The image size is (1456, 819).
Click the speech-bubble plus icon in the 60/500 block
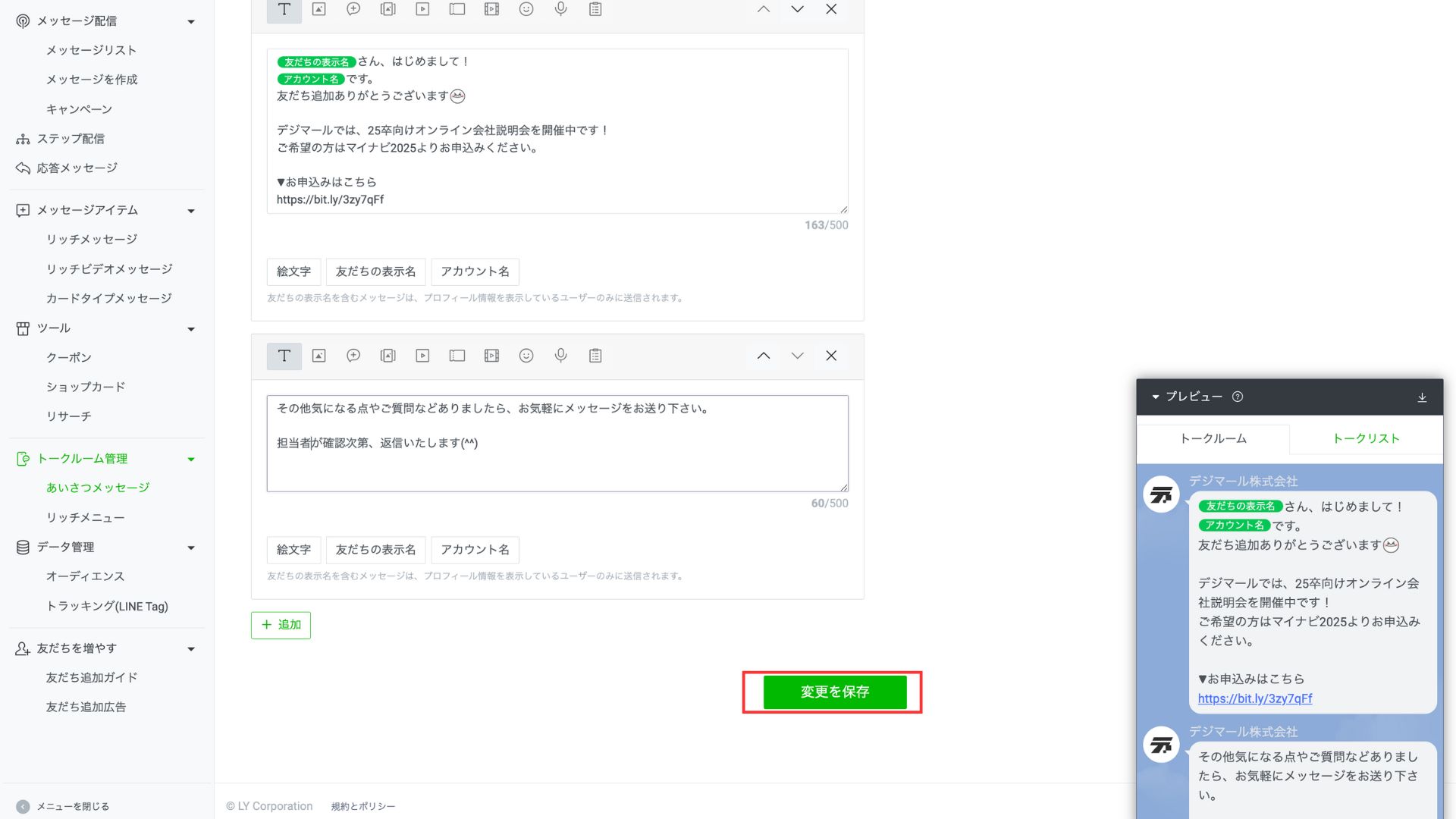[353, 356]
